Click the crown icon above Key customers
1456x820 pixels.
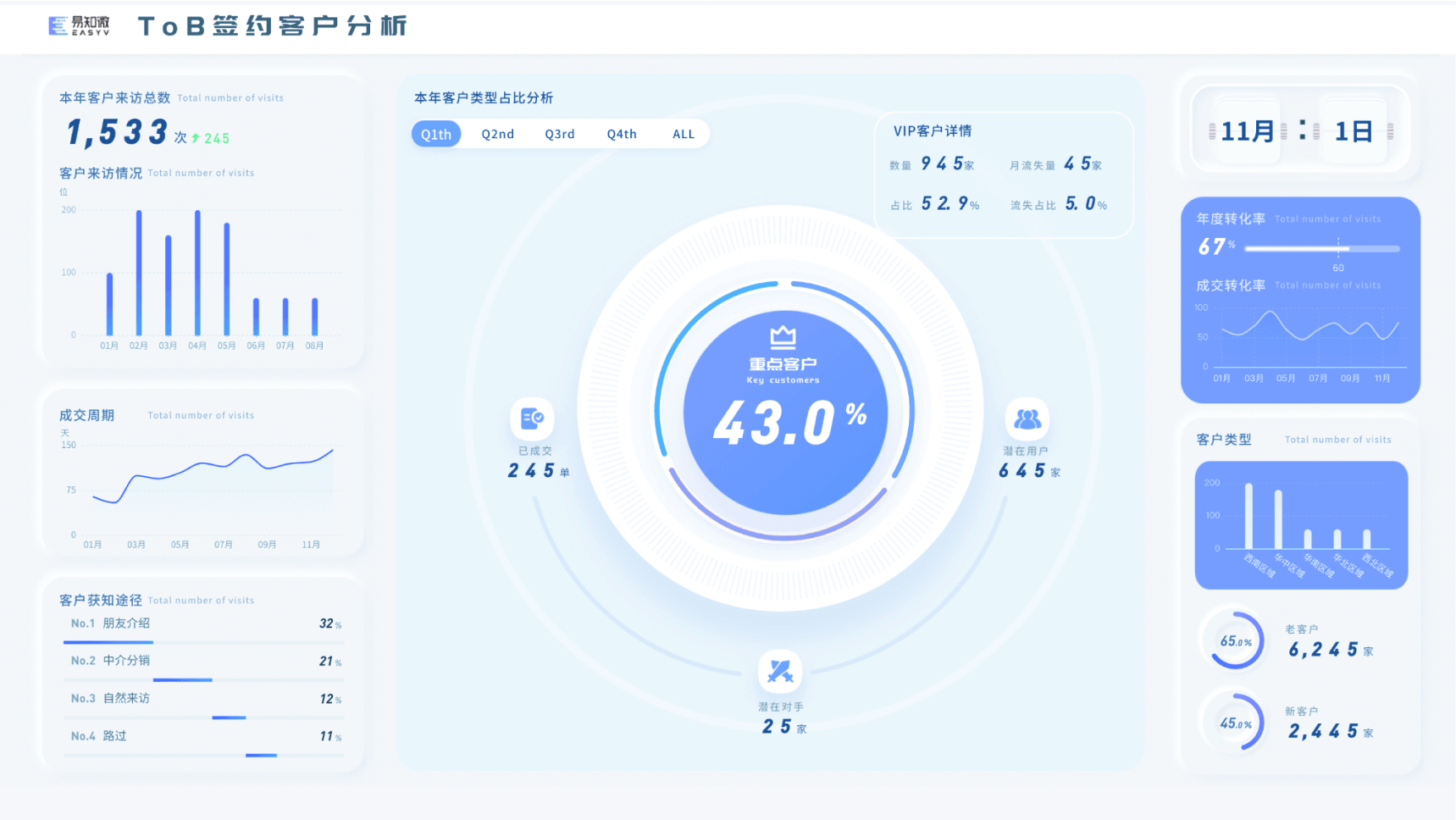(x=783, y=336)
